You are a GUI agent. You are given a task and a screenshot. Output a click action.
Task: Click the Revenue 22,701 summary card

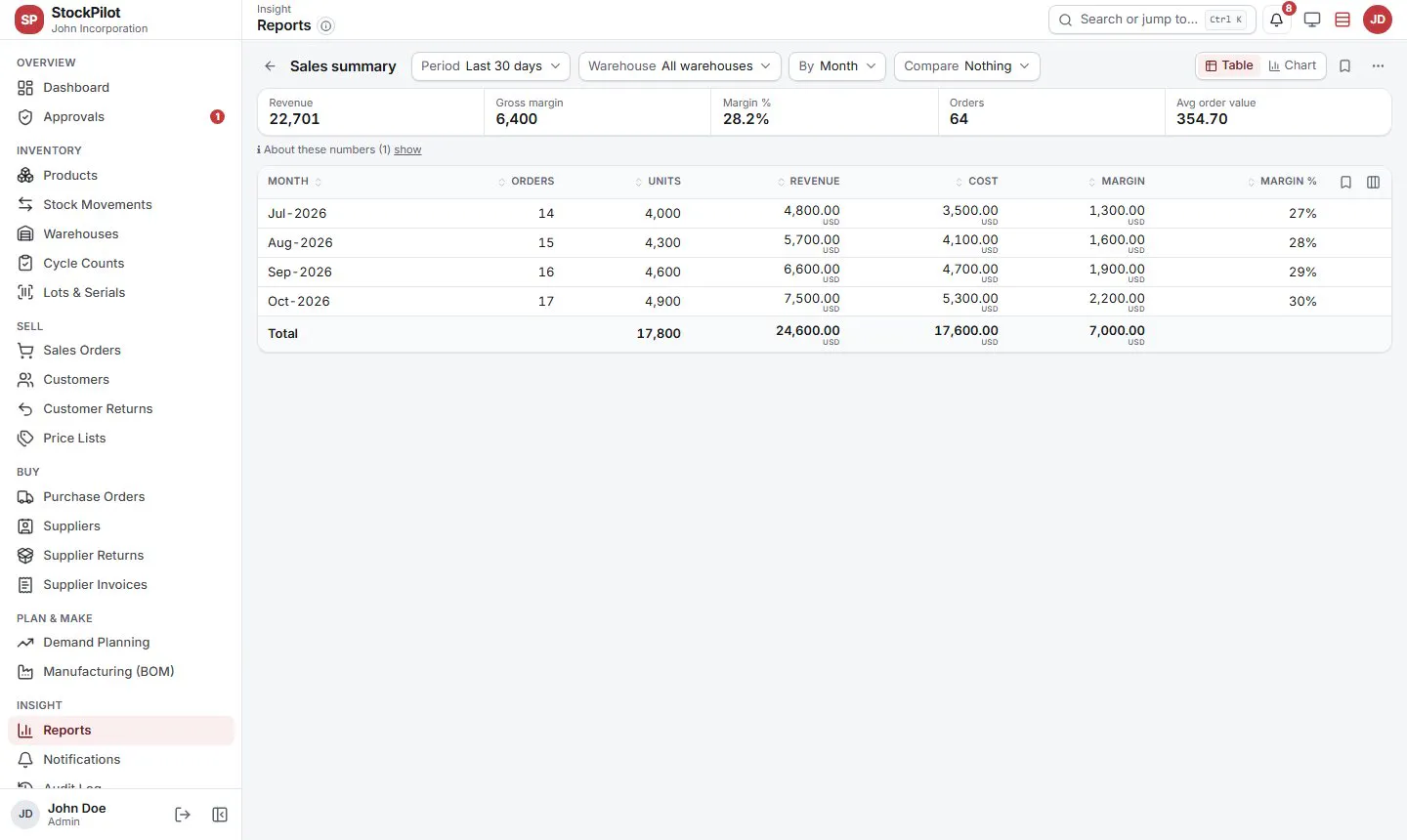point(370,112)
